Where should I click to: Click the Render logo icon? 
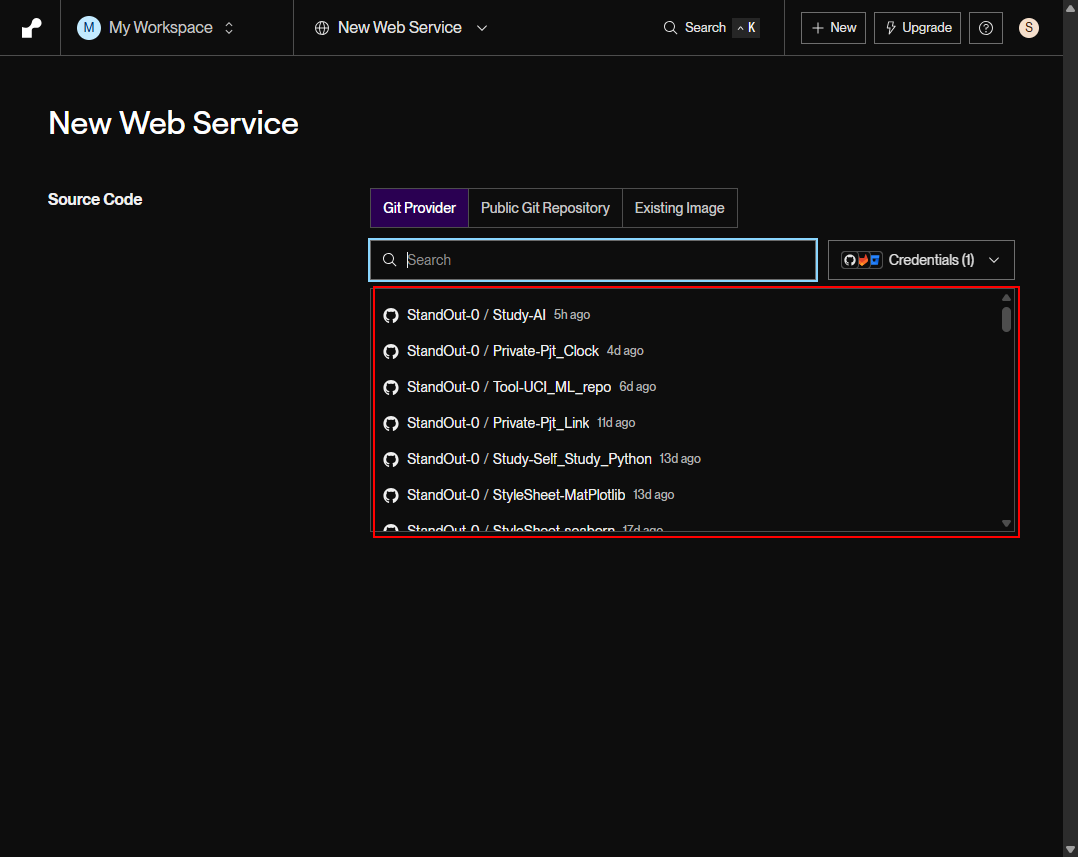[31, 28]
